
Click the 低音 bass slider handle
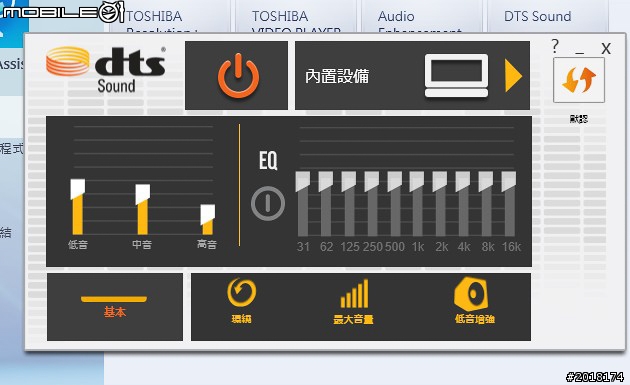point(78,189)
